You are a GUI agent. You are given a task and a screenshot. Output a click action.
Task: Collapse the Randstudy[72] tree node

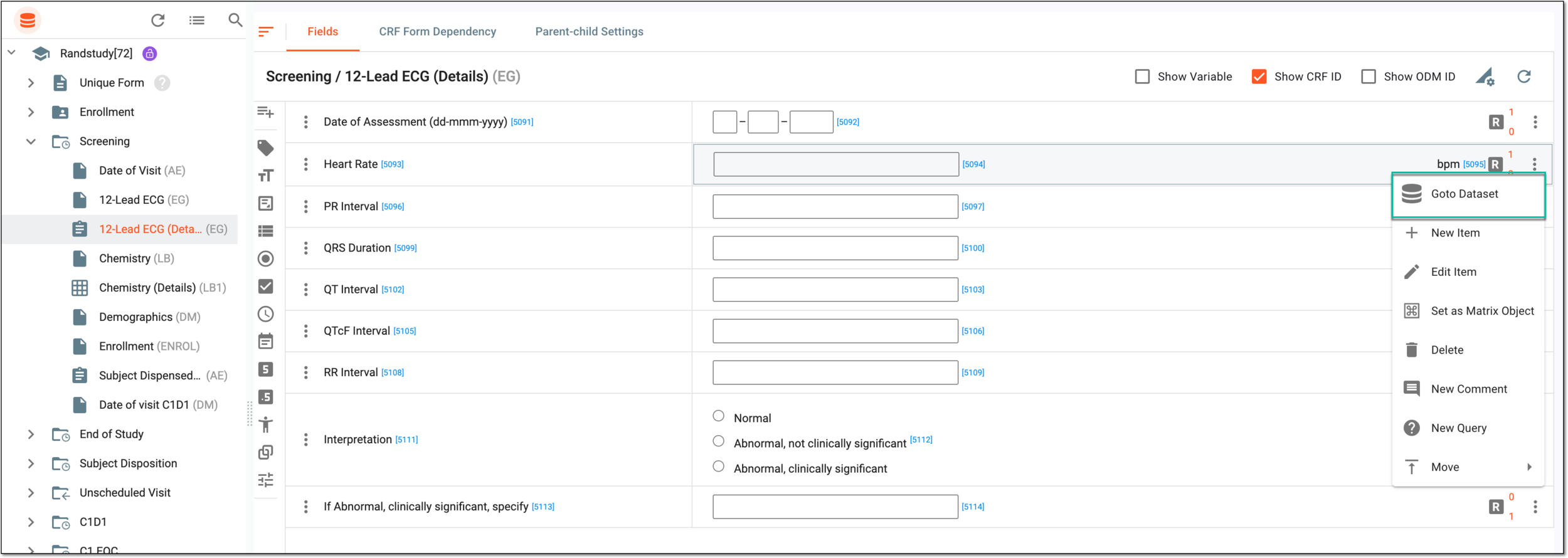[11, 53]
